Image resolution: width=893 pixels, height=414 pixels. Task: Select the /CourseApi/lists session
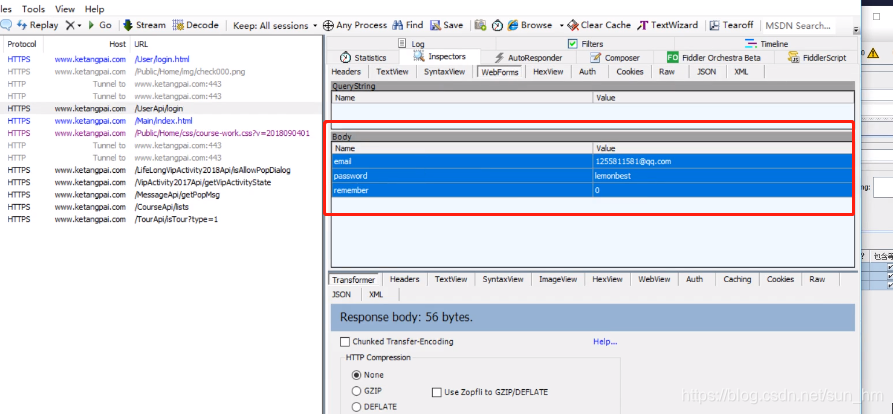pos(161,207)
